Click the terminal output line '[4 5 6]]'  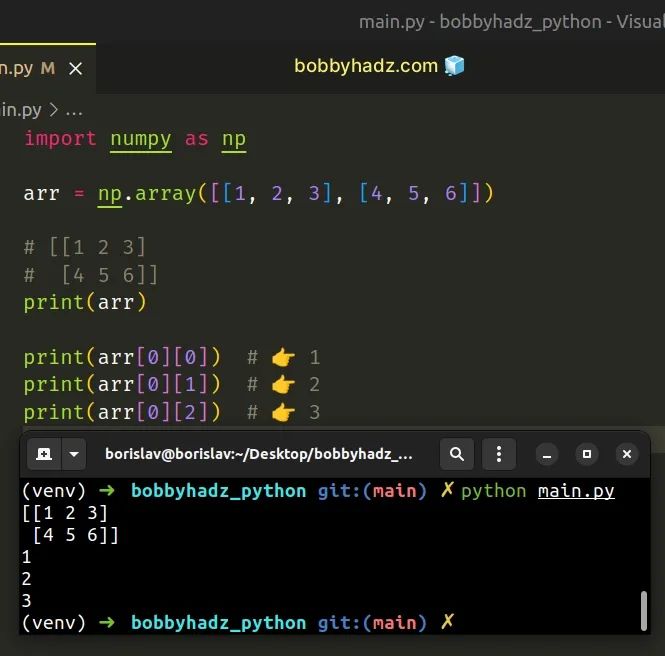(x=75, y=535)
